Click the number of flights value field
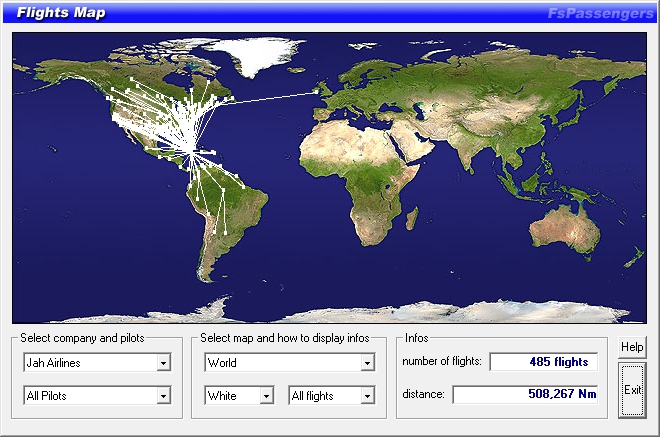Screen dimensions: 660x437 point(543,362)
